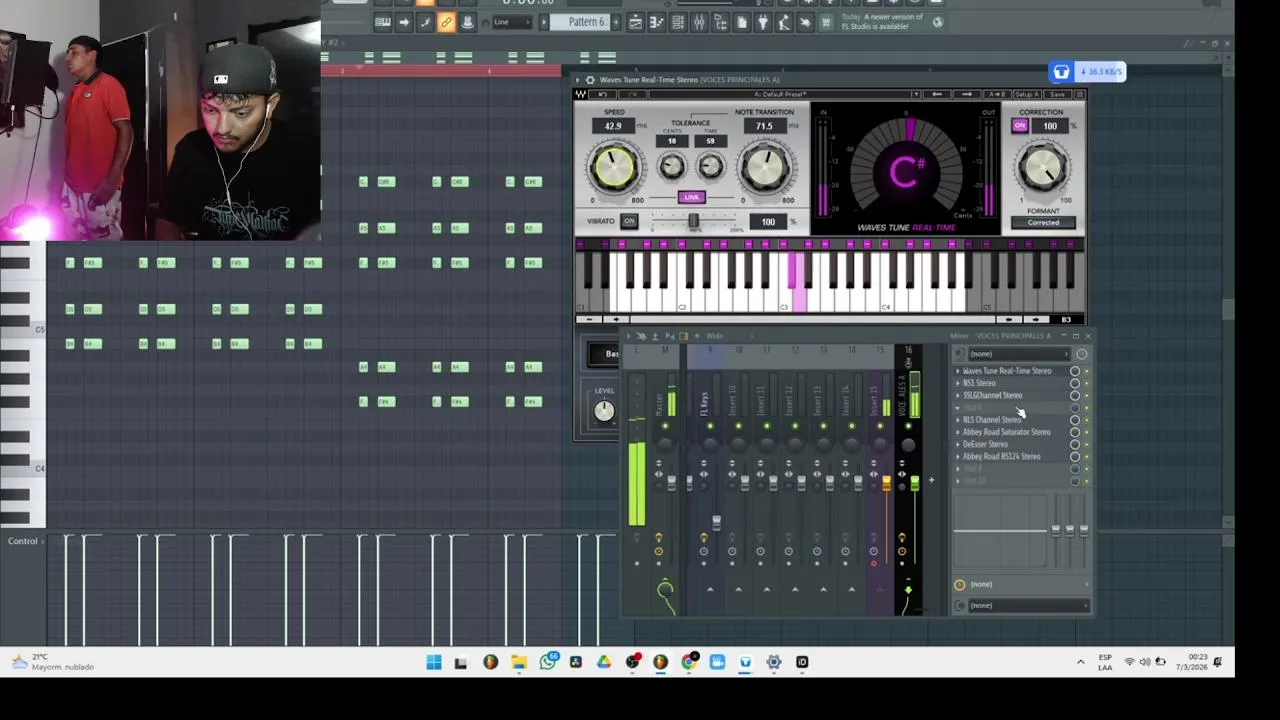Click the globe icon beside update notice

938,22
